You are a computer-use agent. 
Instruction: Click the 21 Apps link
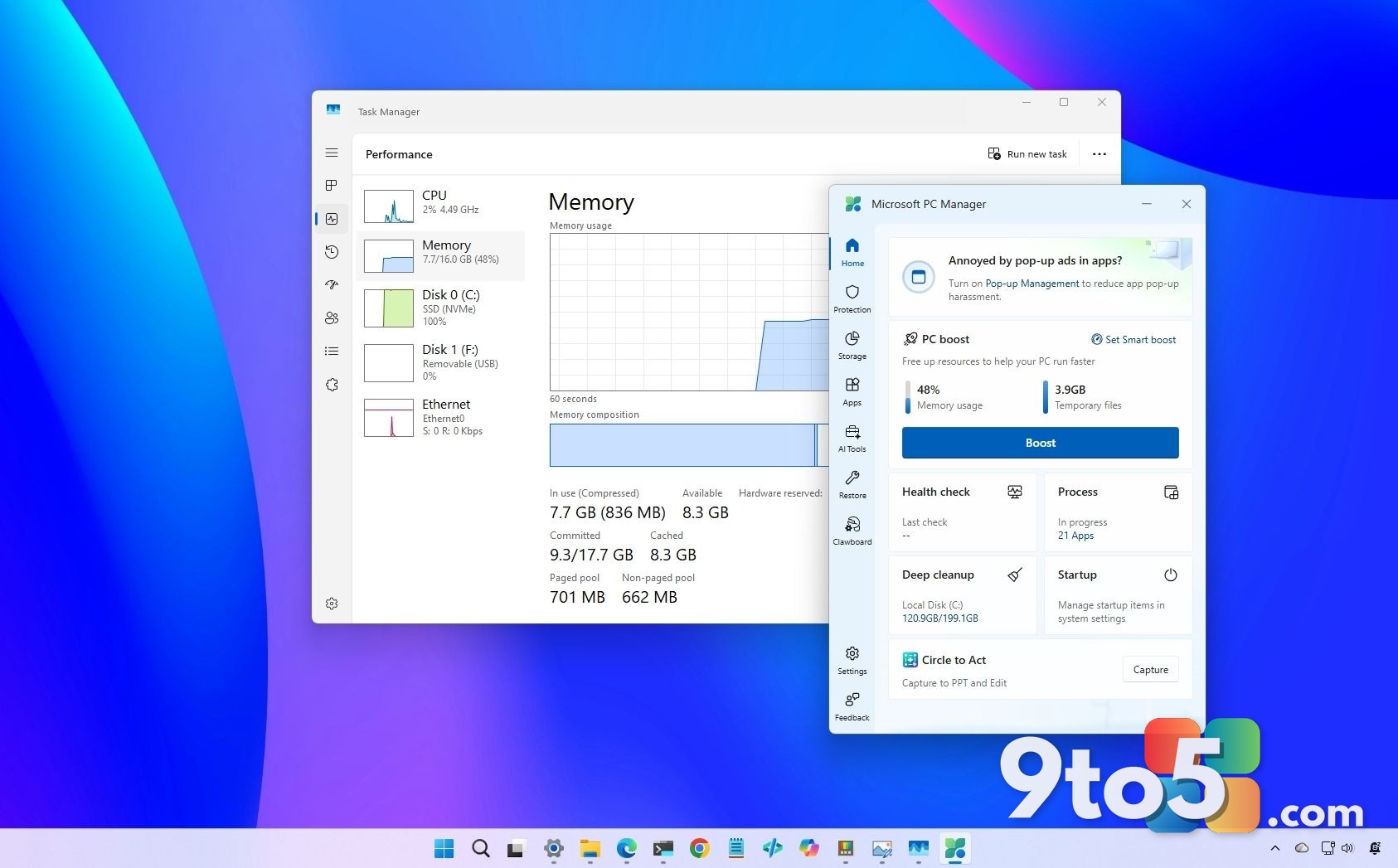click(1075, 536)
